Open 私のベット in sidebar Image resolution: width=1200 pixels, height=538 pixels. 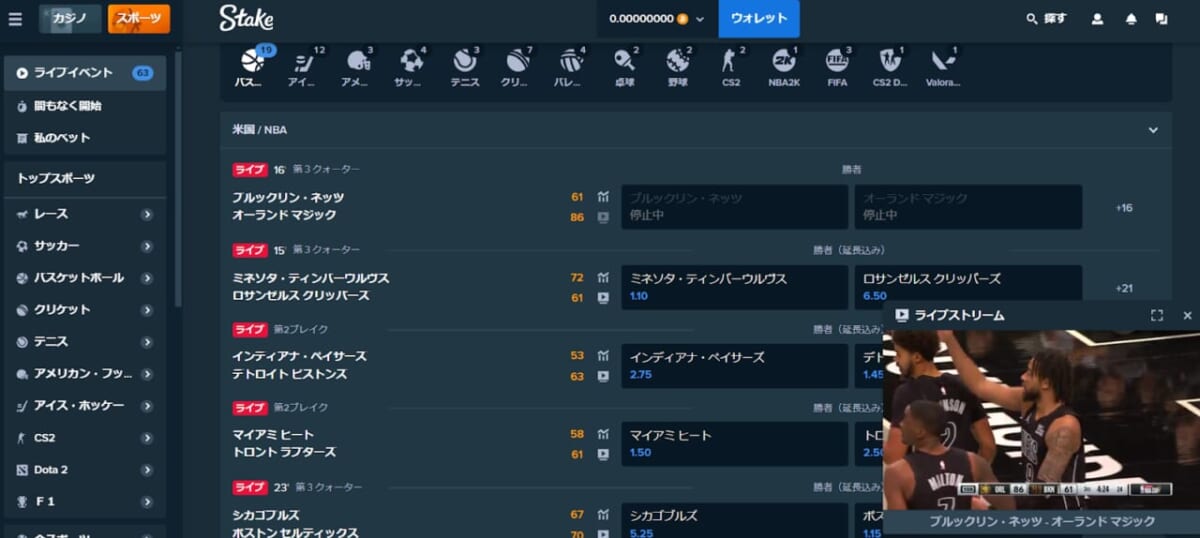pos(85,137)
